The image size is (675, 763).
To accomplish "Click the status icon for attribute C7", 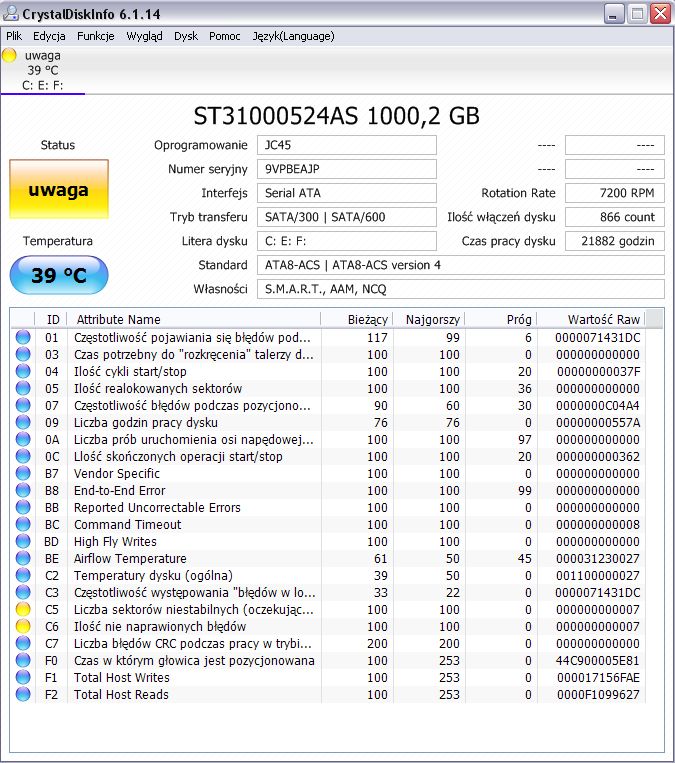I will (23, 643).
